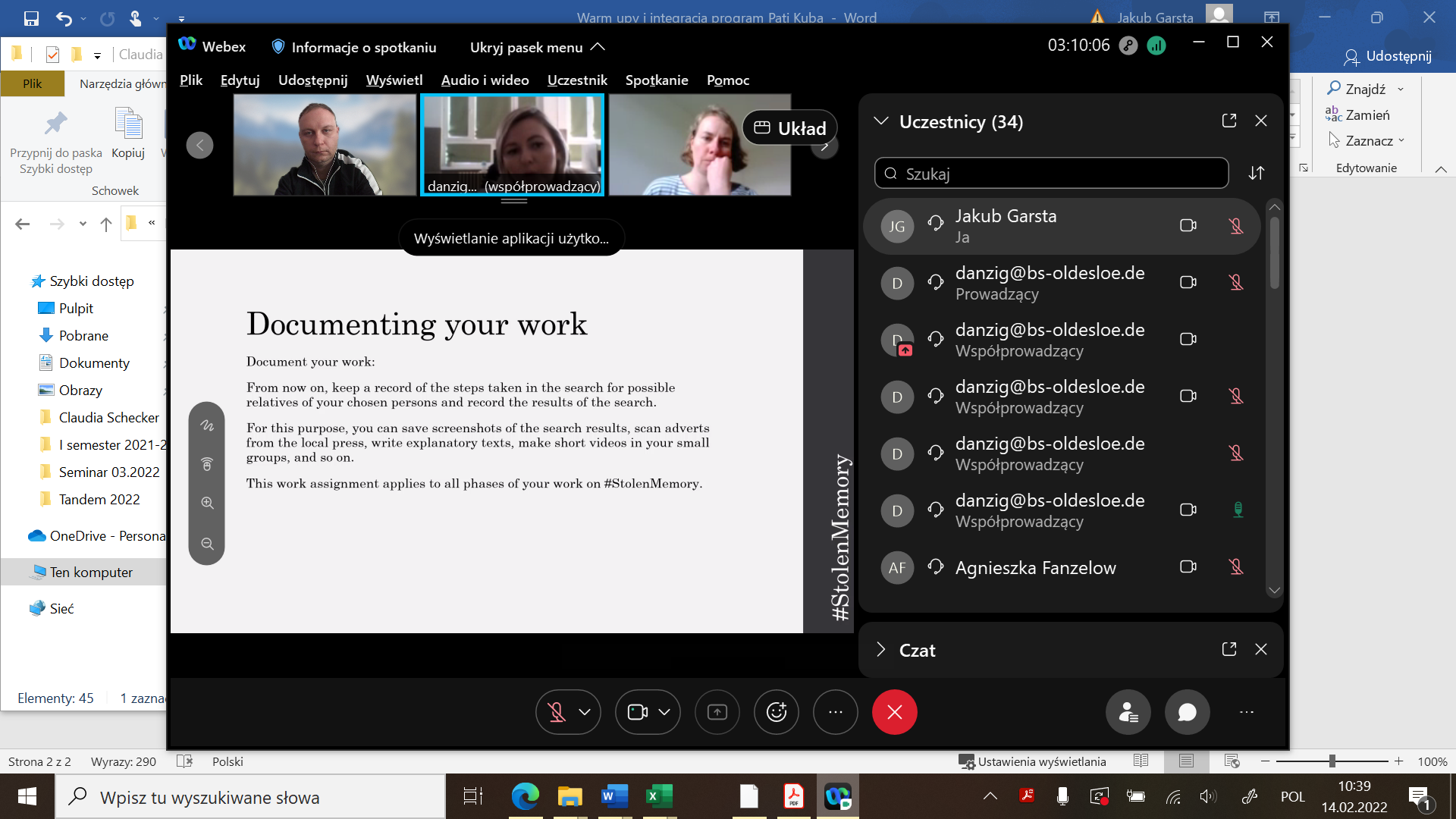Close the Uczestnicy panel
The image size is (1456, 819).
[1261, 121]
